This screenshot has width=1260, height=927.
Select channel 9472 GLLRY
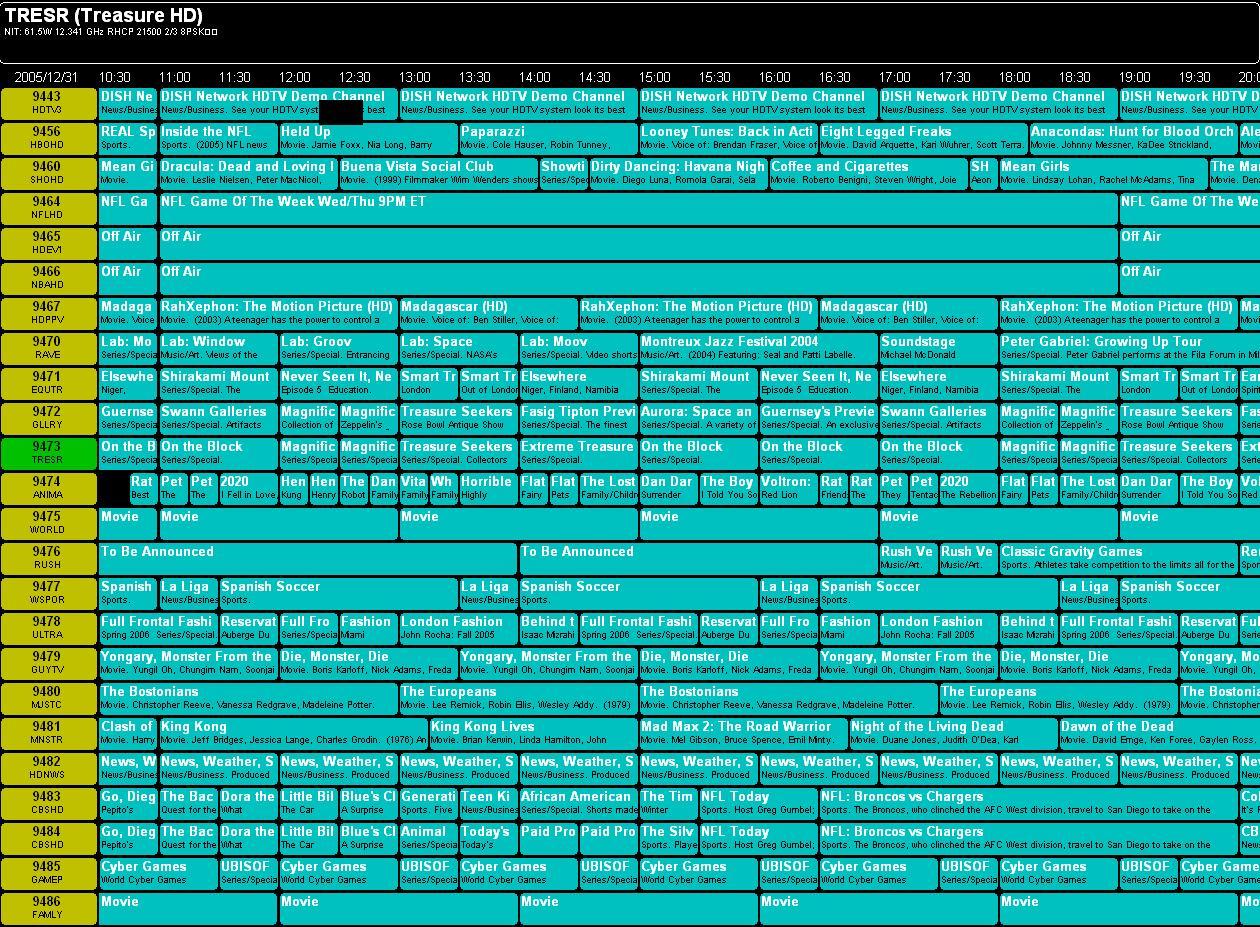tap(48, 418)
